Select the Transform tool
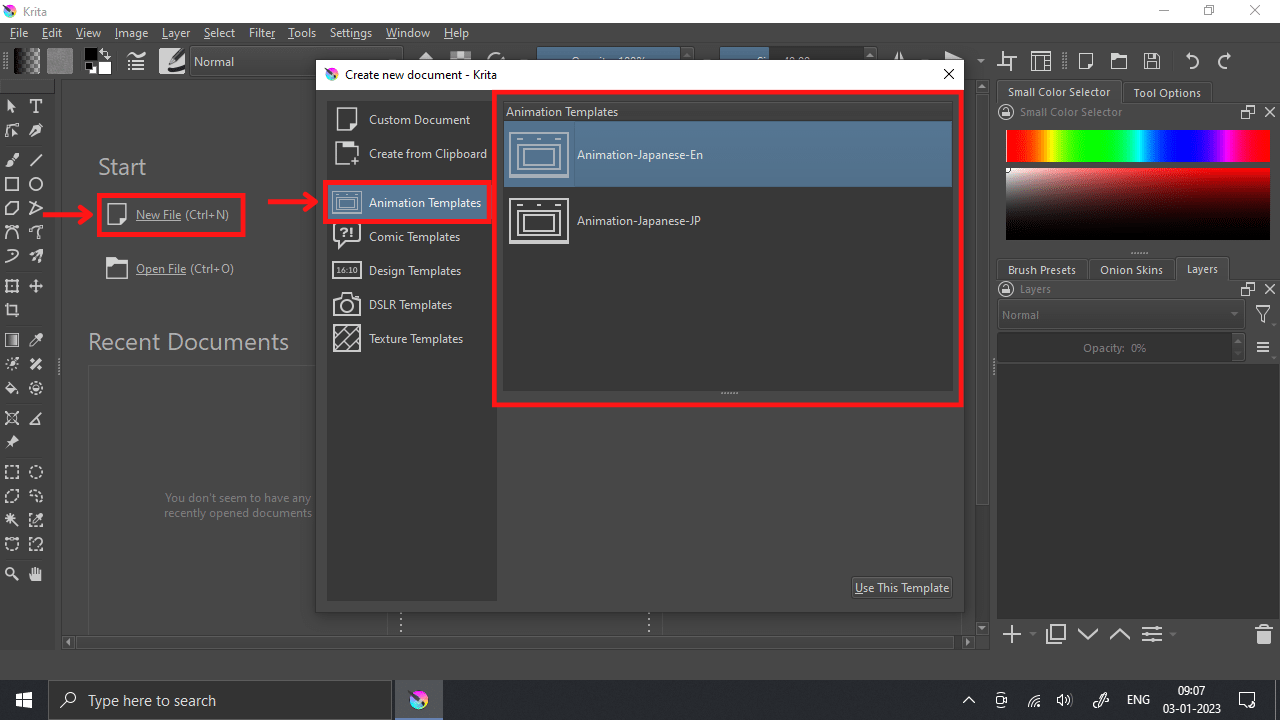Image resolution: width=1280 pixels, height=720 pixels. (12, 286)
